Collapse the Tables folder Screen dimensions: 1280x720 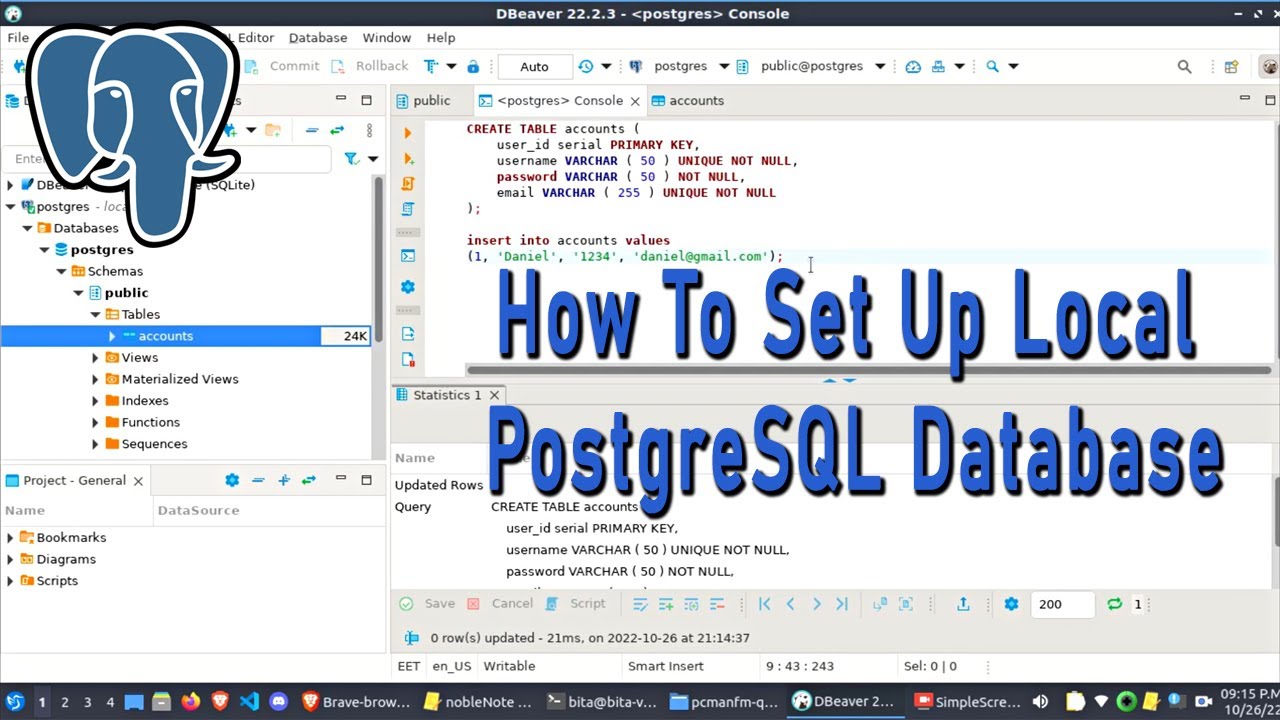[x=95, y=314]
